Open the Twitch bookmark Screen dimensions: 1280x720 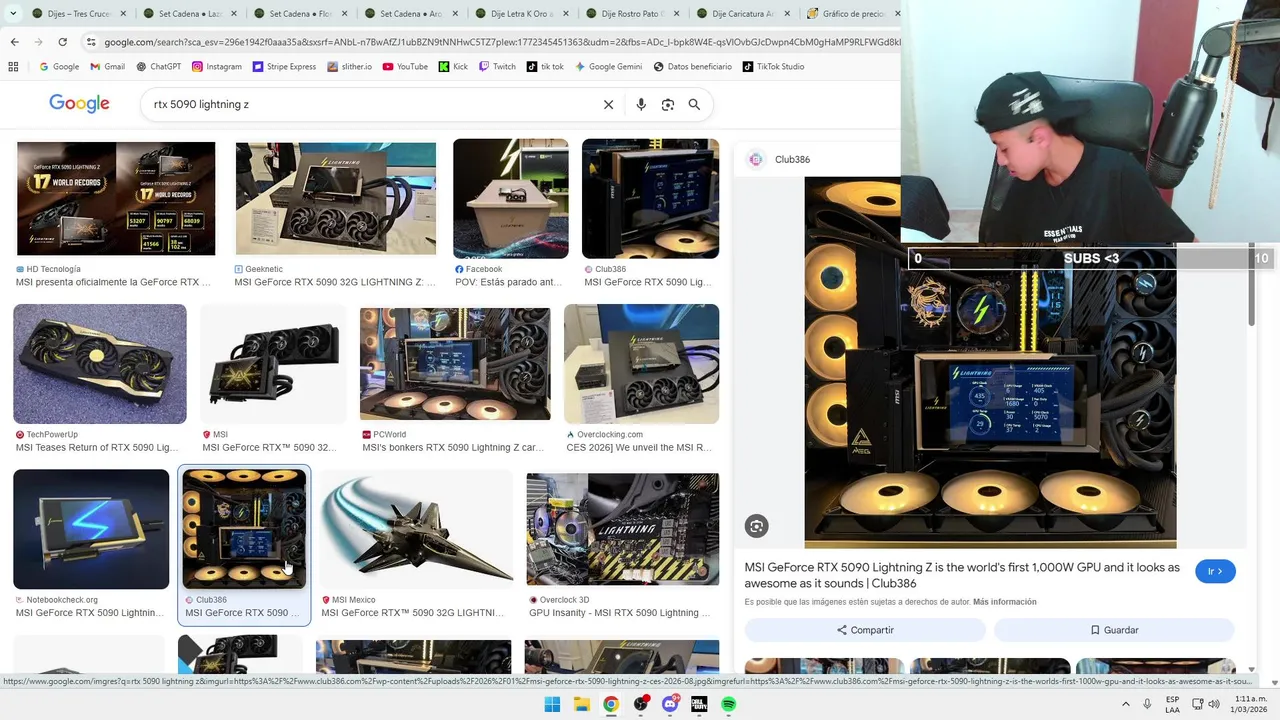coord(497,67)
